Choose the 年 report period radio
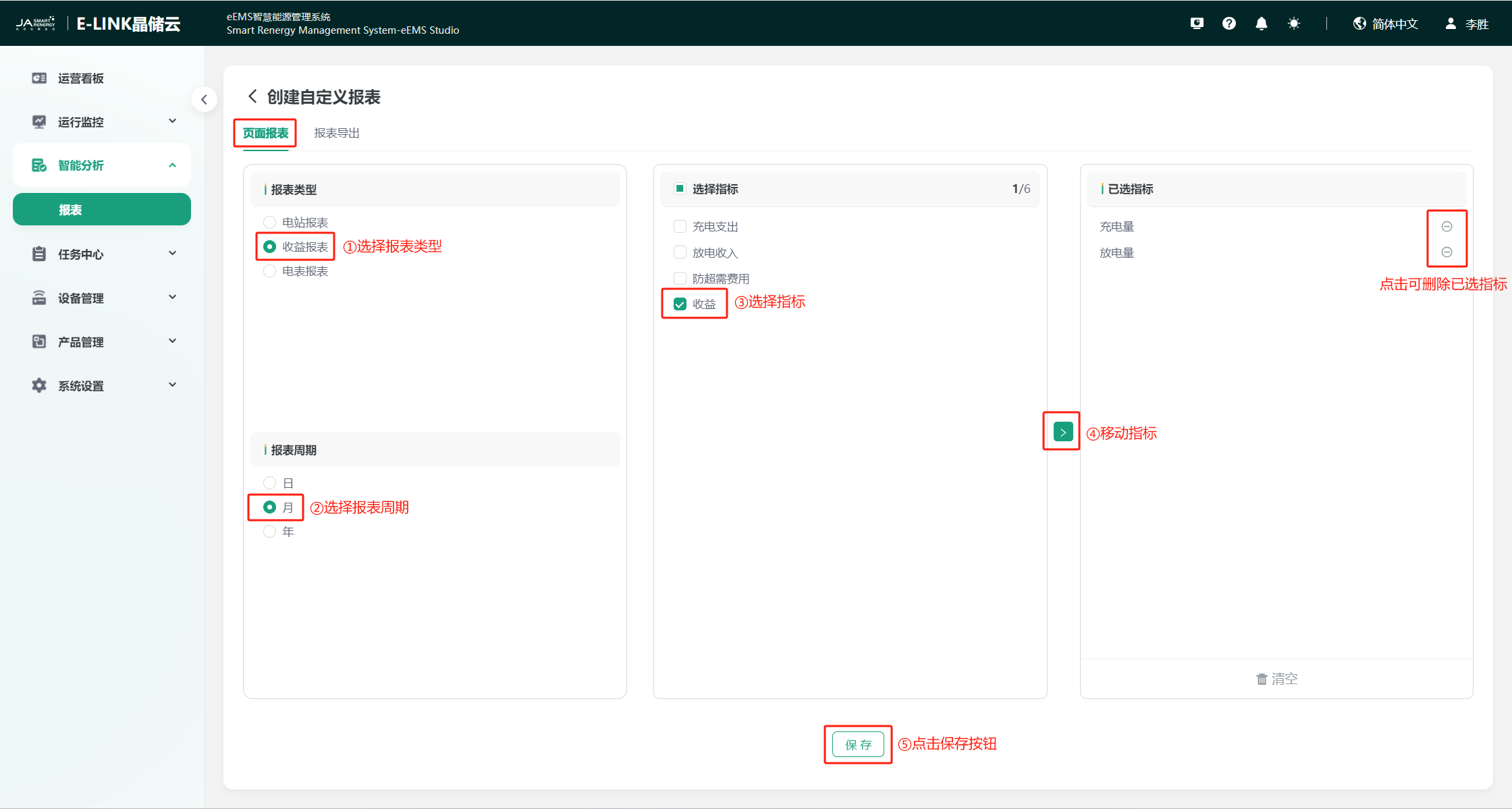This screenshot has width=1512, height=809. 269,532
